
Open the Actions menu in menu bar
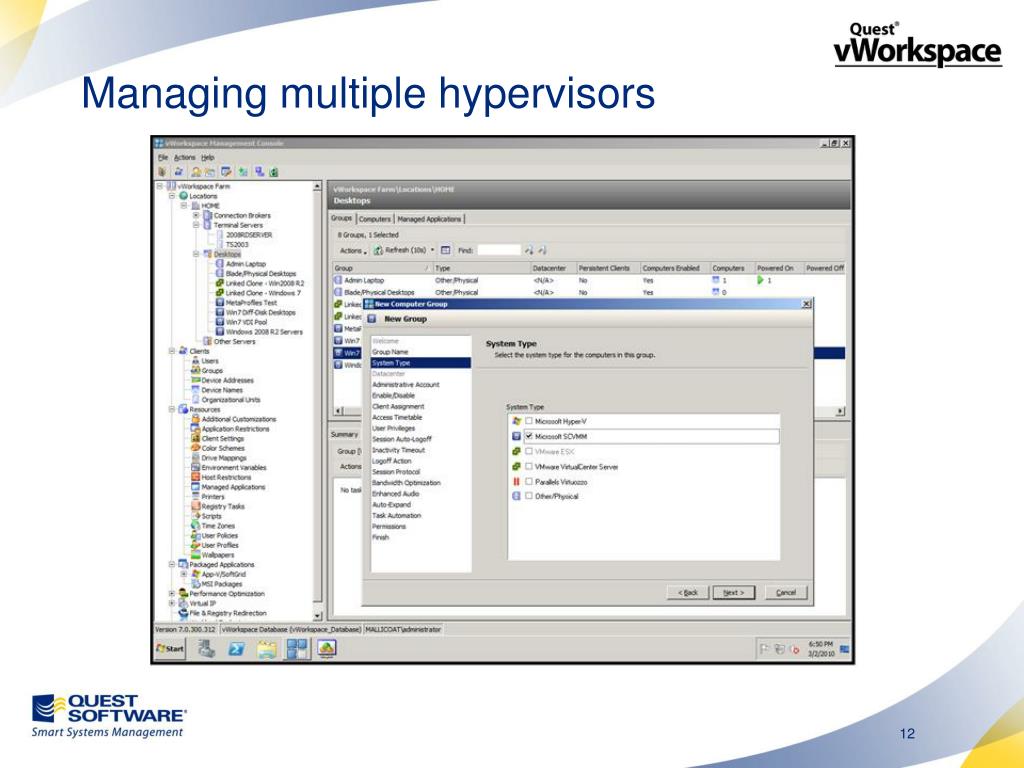184,157
